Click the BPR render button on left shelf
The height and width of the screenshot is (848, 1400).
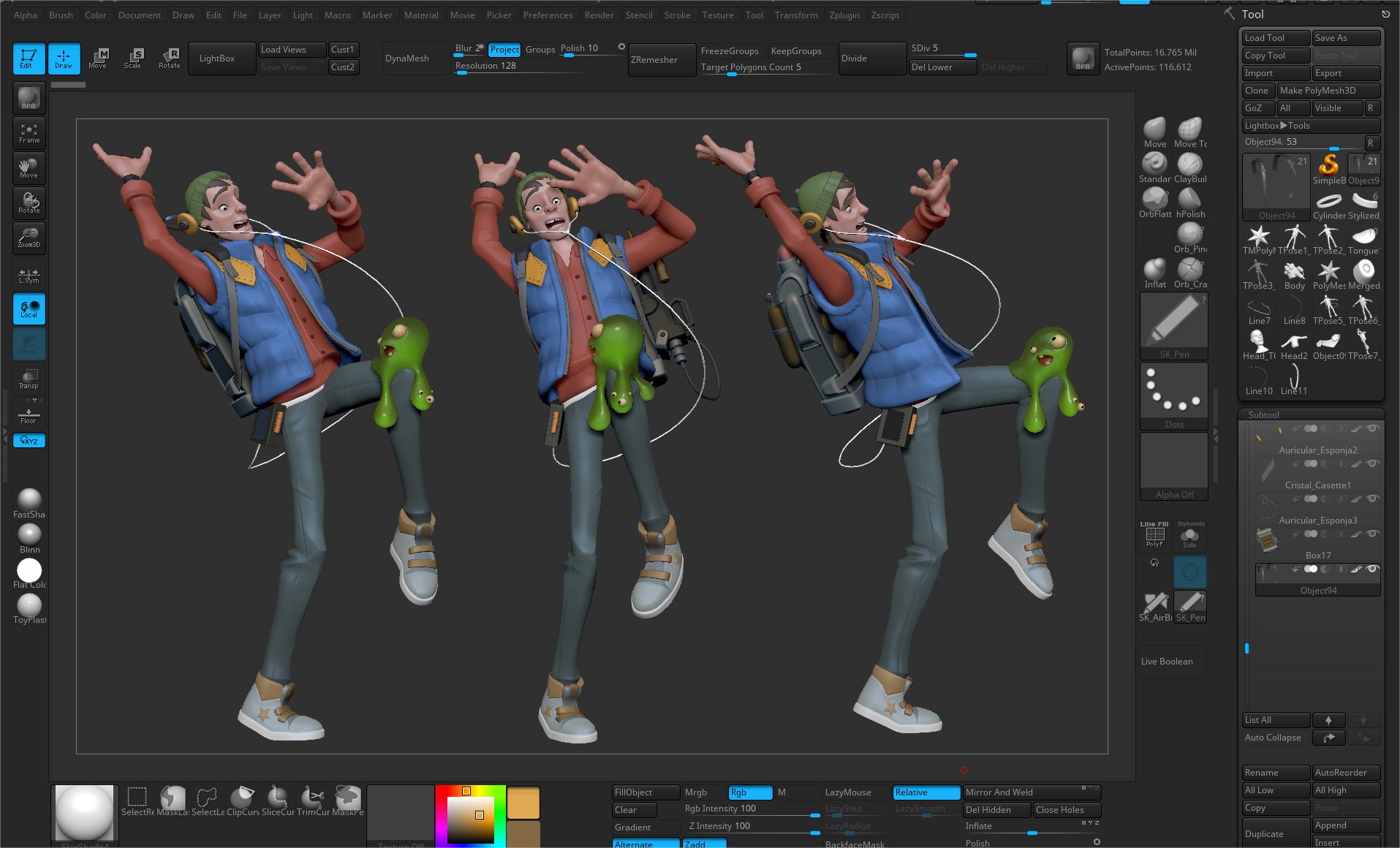(x=29, y=98)
